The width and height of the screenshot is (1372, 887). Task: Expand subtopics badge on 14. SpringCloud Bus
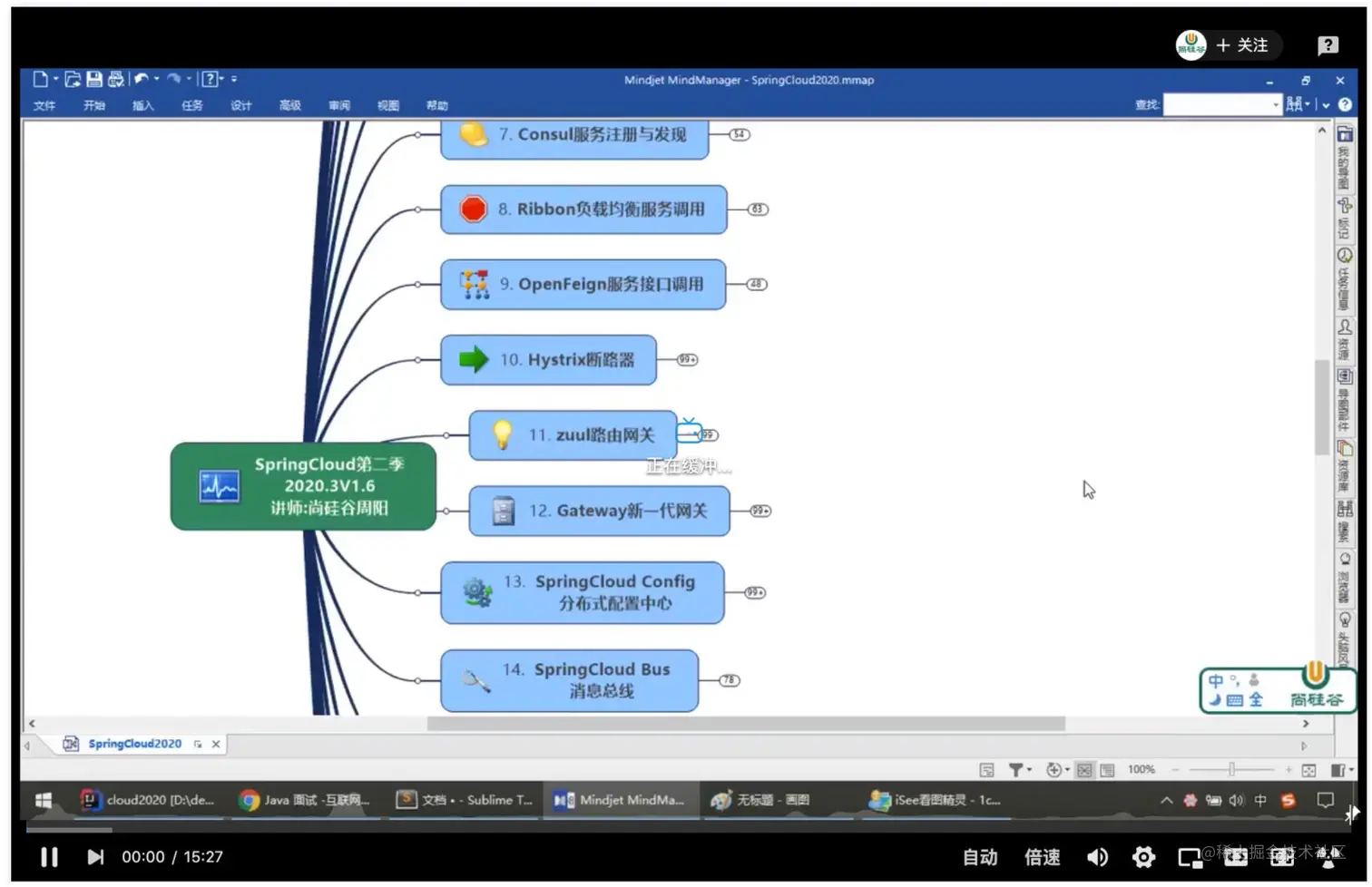[730, 680]
